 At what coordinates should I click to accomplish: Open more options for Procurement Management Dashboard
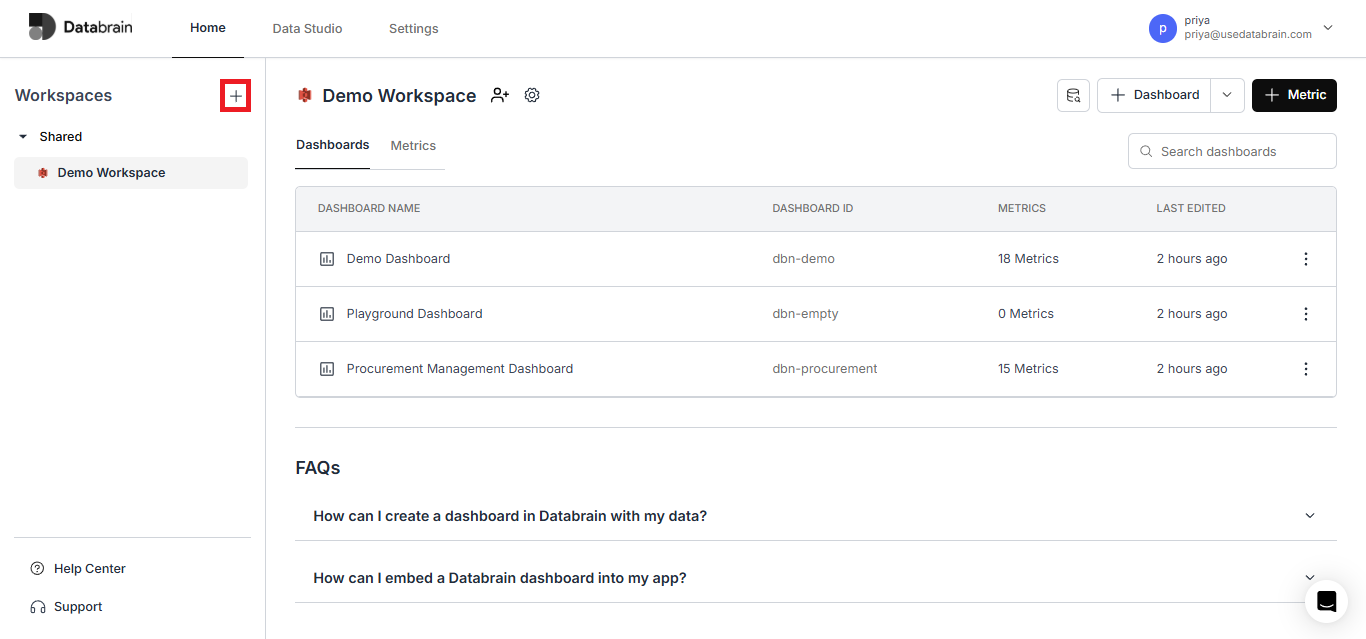click(1305, 369)
